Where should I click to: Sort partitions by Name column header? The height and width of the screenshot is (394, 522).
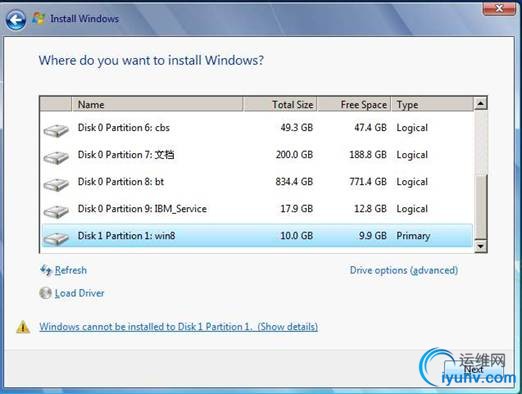click(x=157, y=104)
